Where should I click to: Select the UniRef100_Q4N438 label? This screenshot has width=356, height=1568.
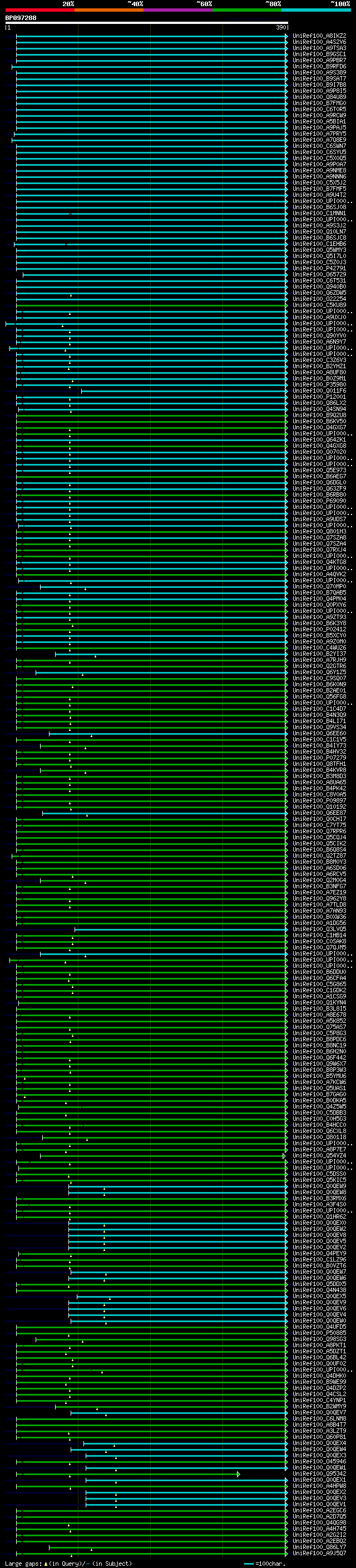[319, 1290]
